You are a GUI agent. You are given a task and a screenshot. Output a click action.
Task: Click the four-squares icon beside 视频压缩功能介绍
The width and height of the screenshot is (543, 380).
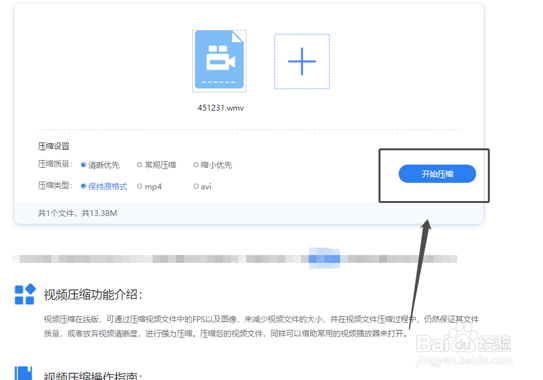click(25, 294)
